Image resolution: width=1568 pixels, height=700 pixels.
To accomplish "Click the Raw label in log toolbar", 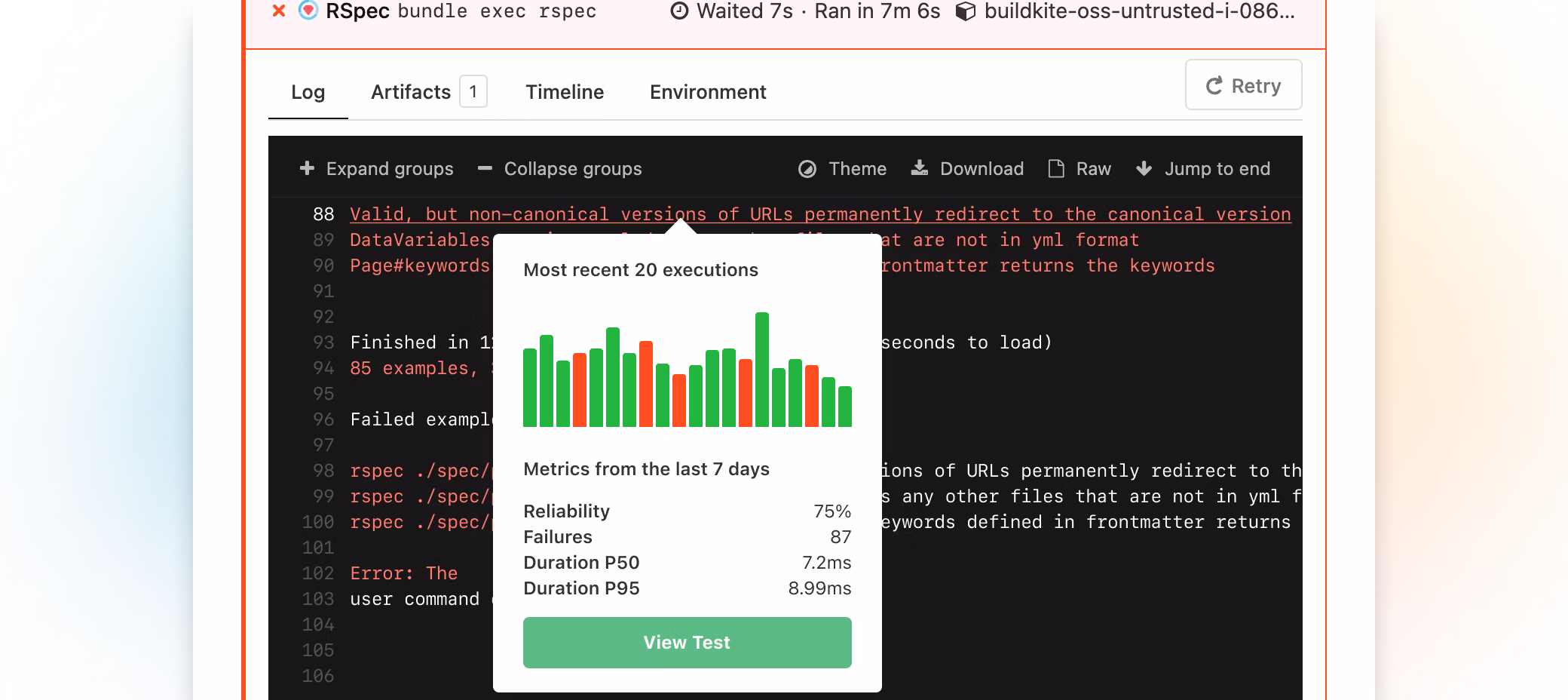I will click(1094, 169).
